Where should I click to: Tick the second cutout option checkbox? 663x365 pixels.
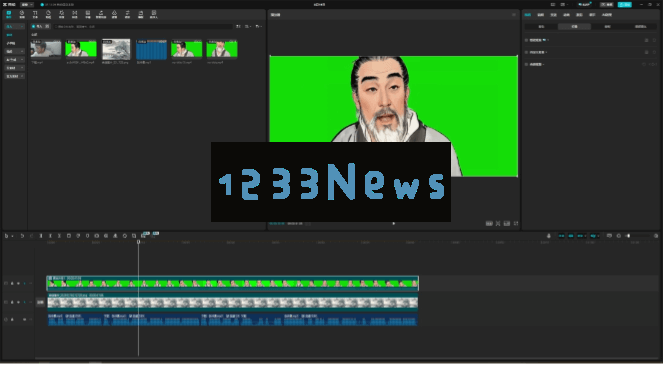click(x=526, y=52)
